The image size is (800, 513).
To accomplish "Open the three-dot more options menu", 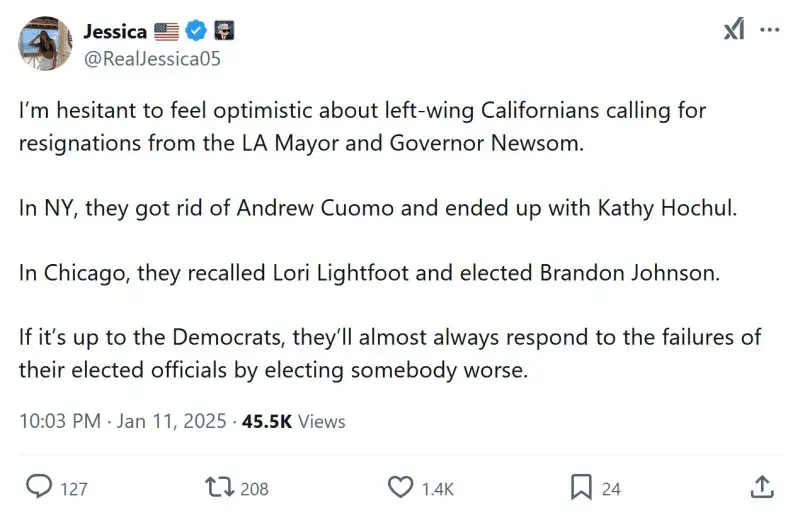I will point(769,30).
